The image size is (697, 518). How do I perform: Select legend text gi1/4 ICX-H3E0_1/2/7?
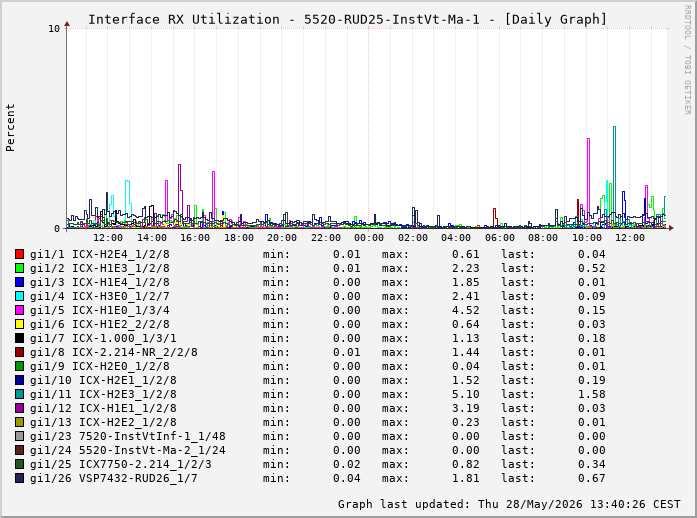pos(100,296)
